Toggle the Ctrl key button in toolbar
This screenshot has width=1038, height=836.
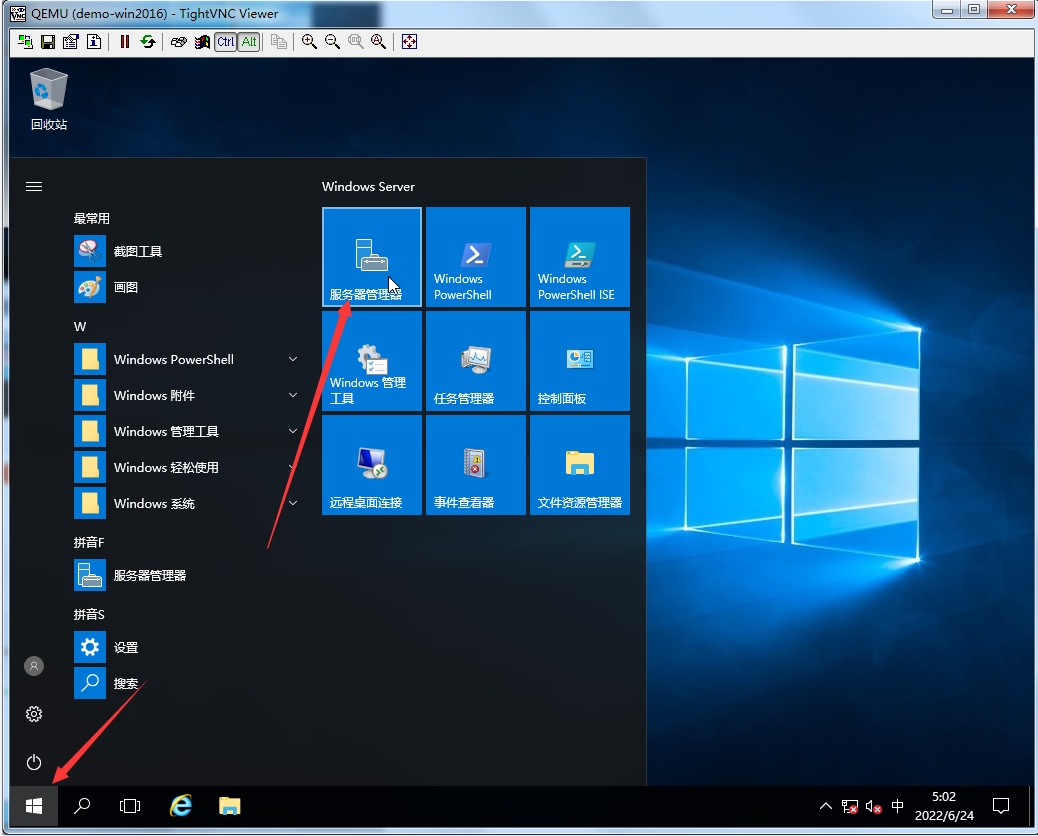[x=226, y=42]
